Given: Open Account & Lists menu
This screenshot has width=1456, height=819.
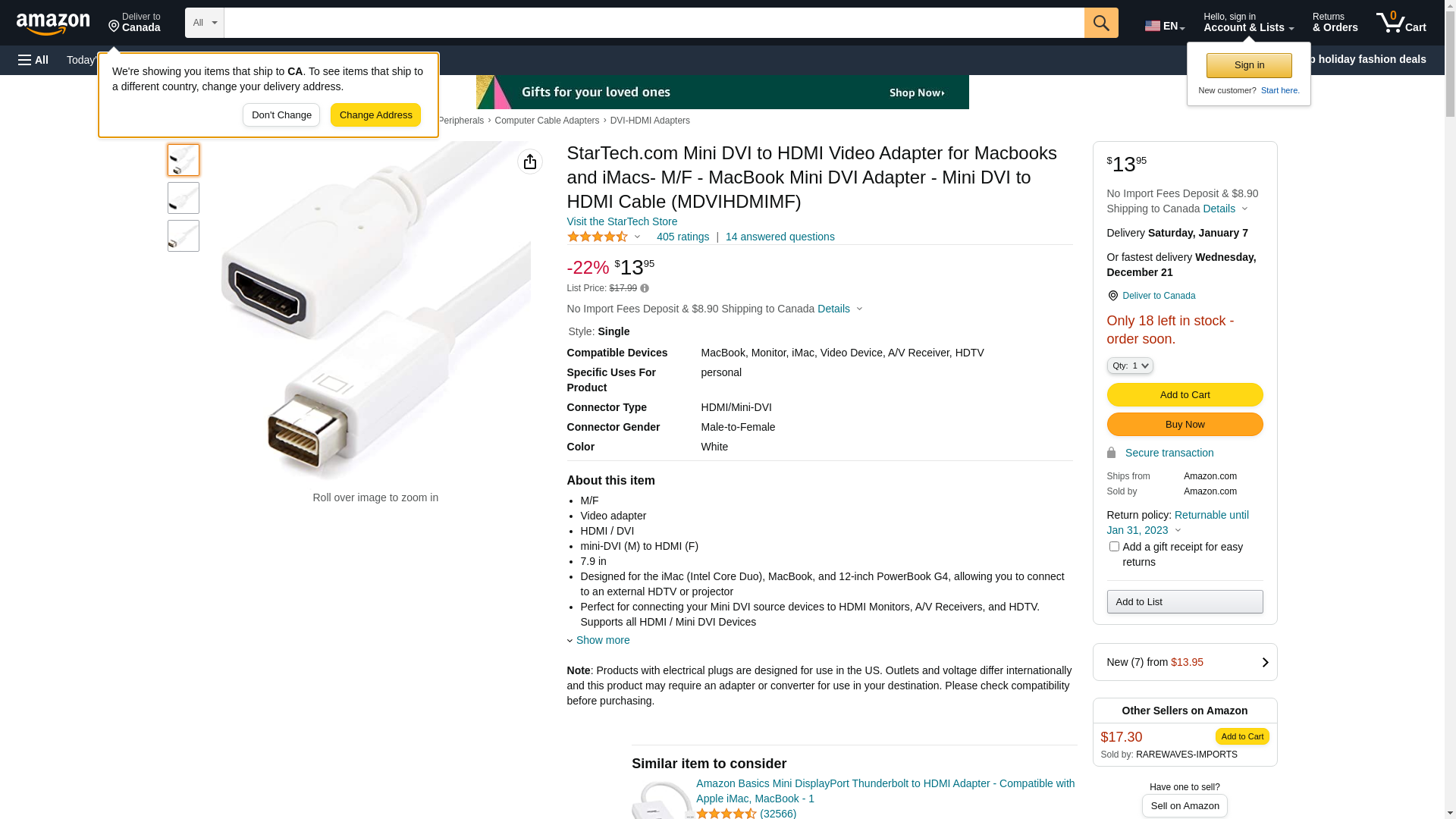Looking at the screenshot, I should [x=1248, y=23].
